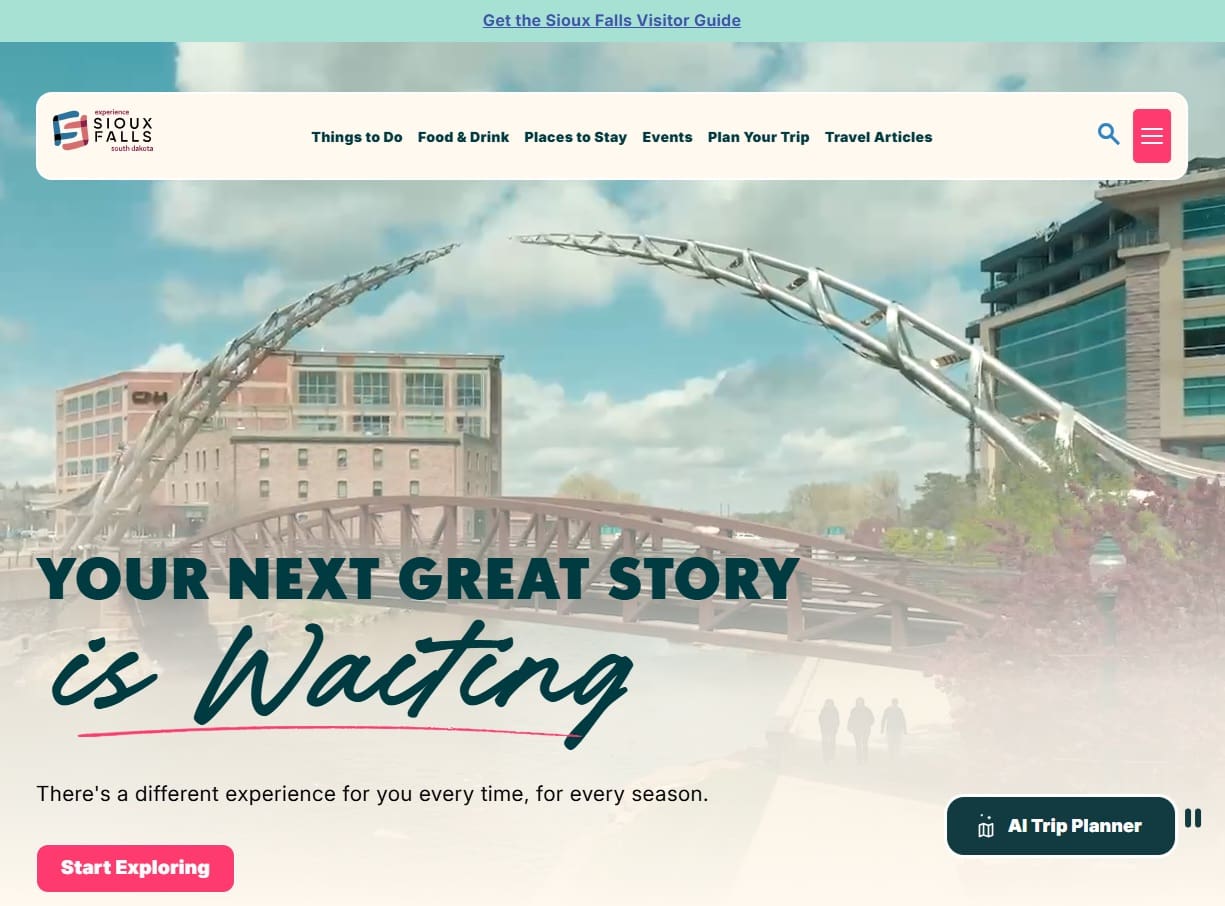This screenshot has height=906, width=1225.
Task: Select Places to Stay in navigation
Action: (x=575, y=137)
